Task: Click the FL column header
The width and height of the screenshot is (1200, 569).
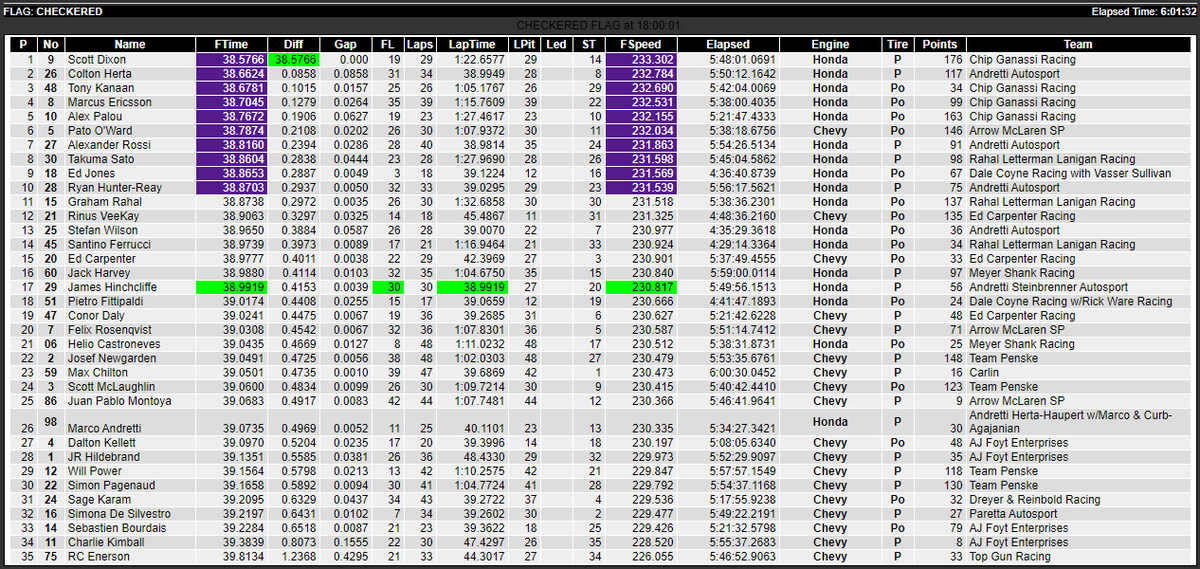Action: tap(388, 45)
